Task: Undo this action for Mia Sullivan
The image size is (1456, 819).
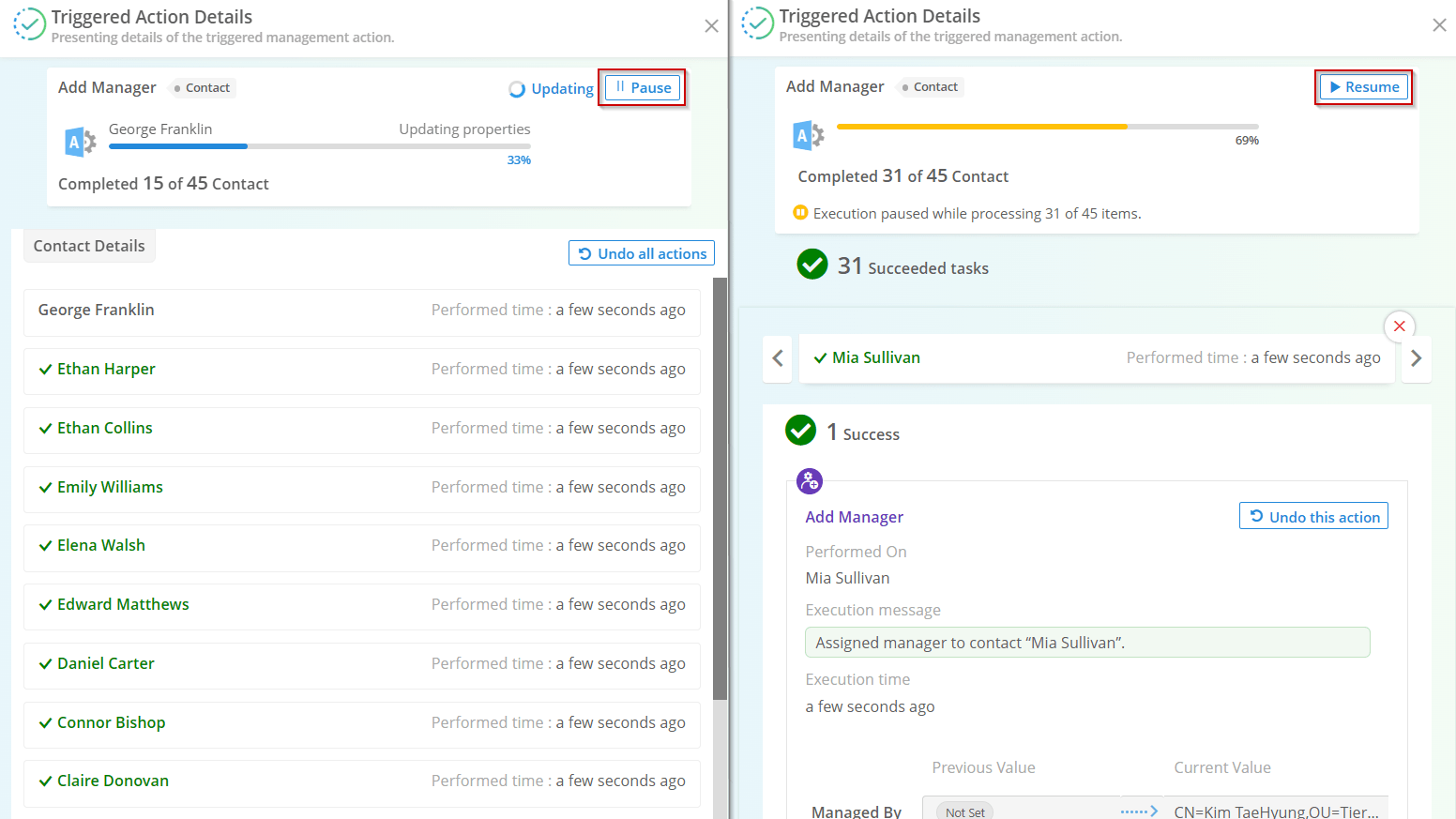Action: point(1313,516)
